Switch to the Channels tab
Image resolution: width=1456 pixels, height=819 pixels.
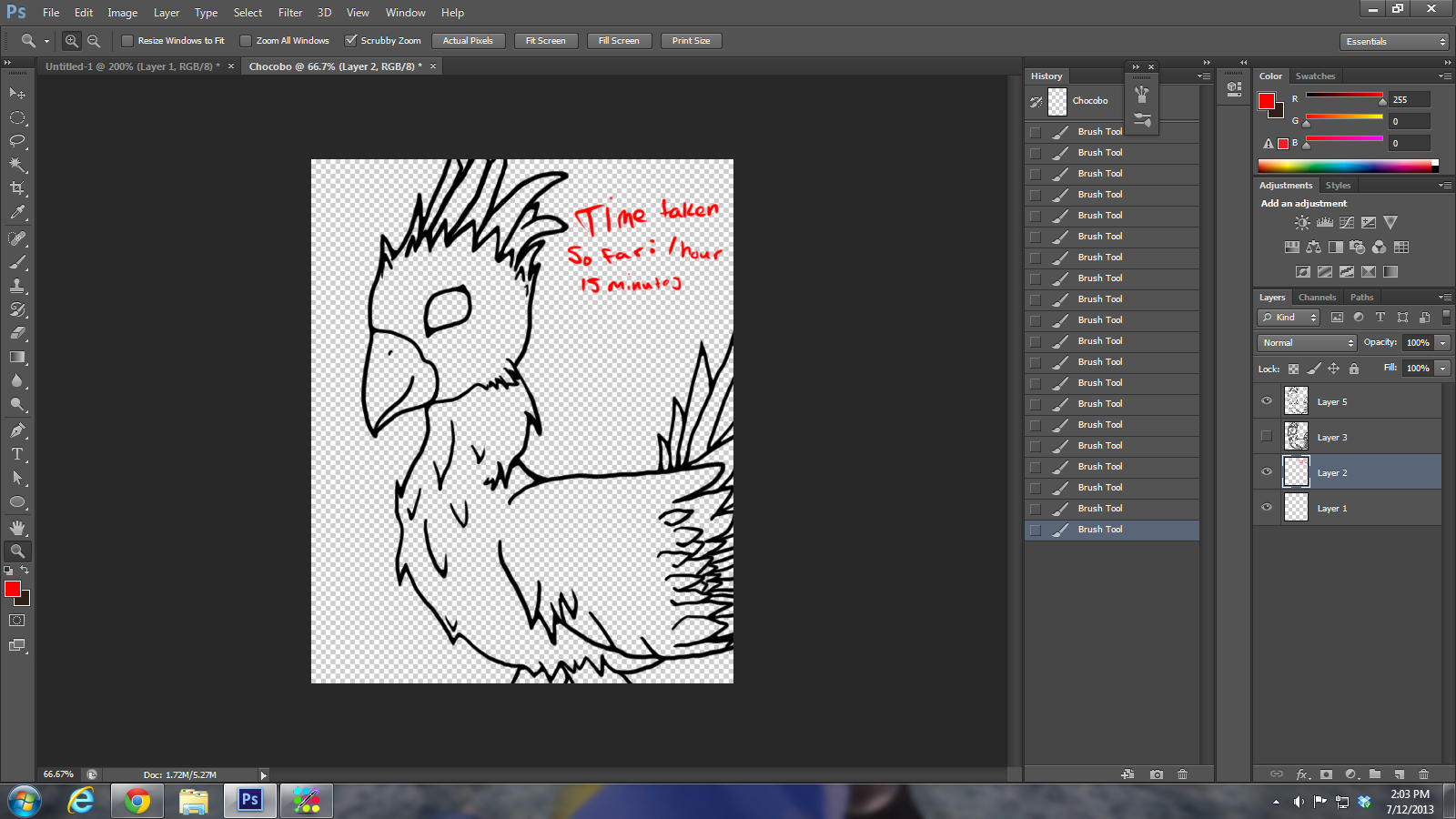click(1317, 298)
